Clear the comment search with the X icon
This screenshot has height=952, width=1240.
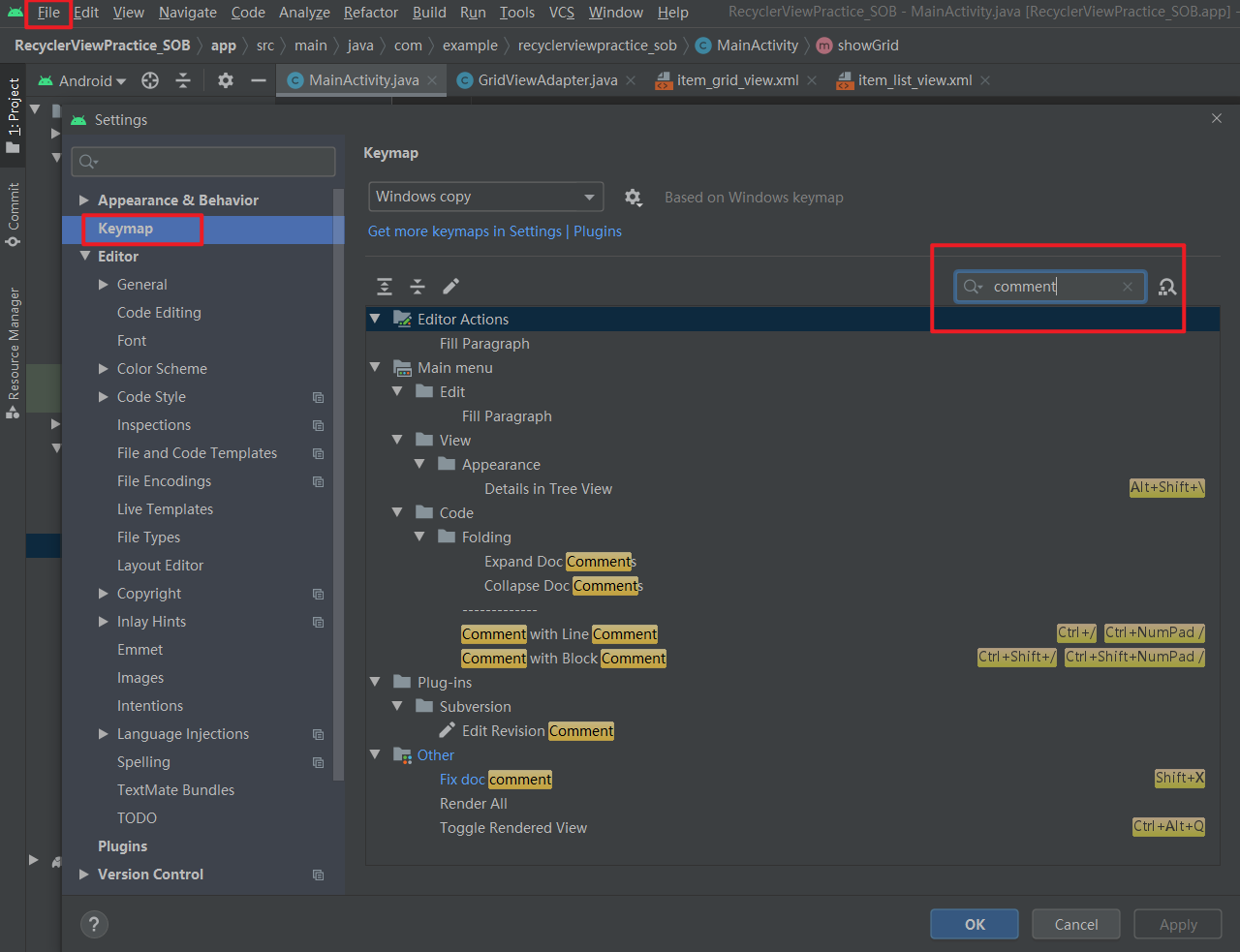pyautogui.click(x=1127, y=287)
